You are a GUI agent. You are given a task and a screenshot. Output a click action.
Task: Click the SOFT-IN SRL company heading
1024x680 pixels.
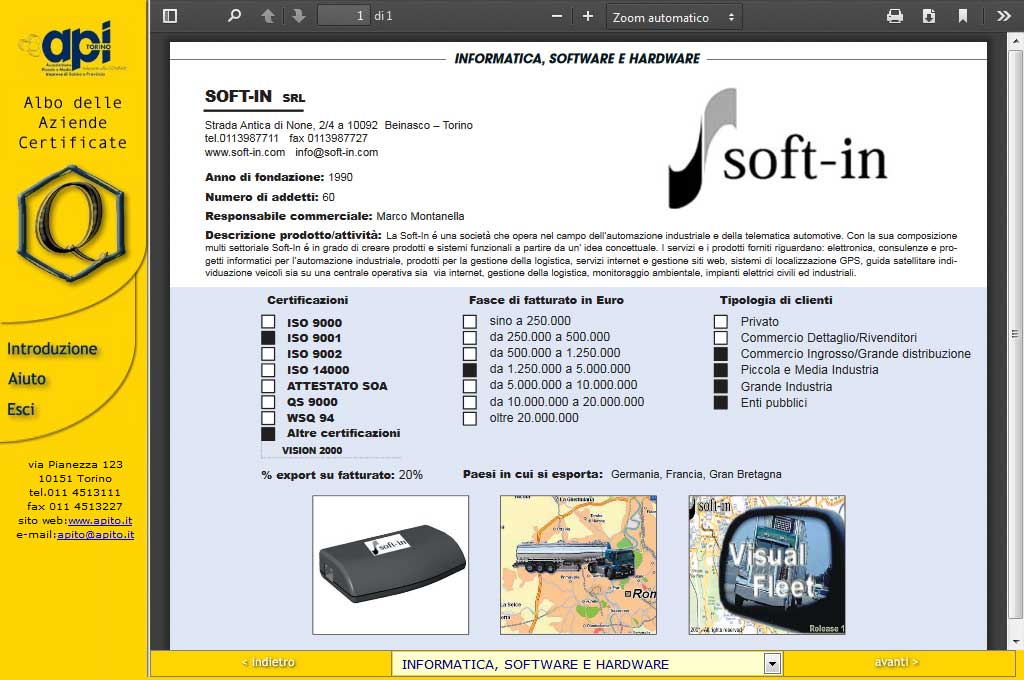click(255, 97)
